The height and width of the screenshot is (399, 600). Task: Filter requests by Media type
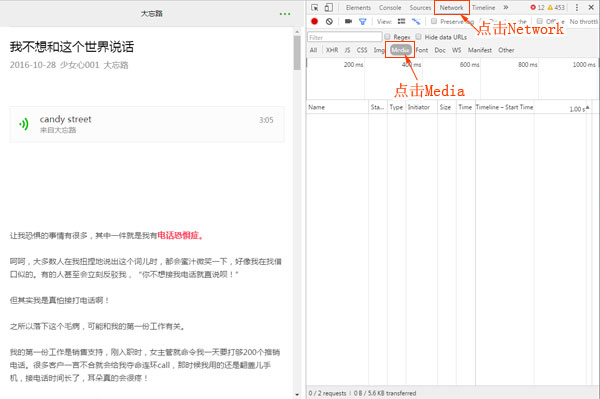tap(400, 50)
